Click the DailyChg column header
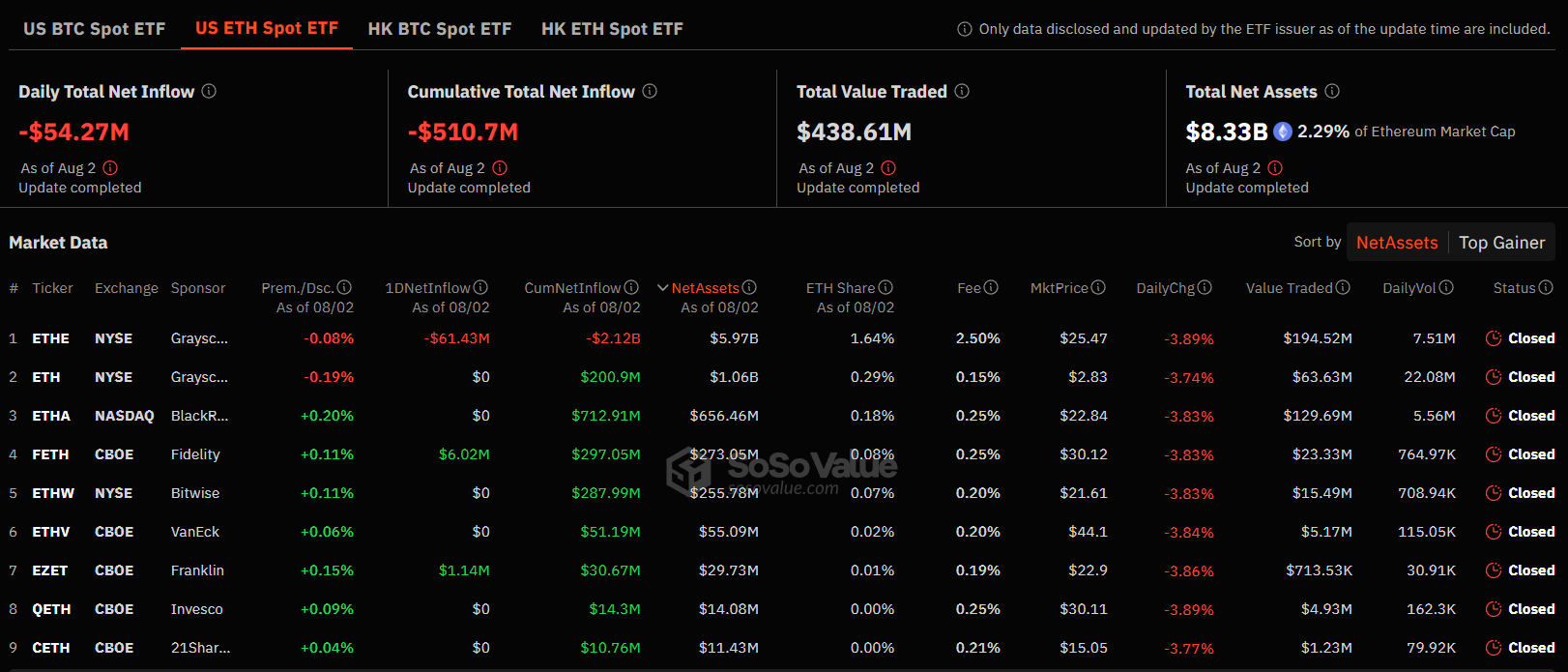Screen dimensions: 1568x672 pos(1165,288)
